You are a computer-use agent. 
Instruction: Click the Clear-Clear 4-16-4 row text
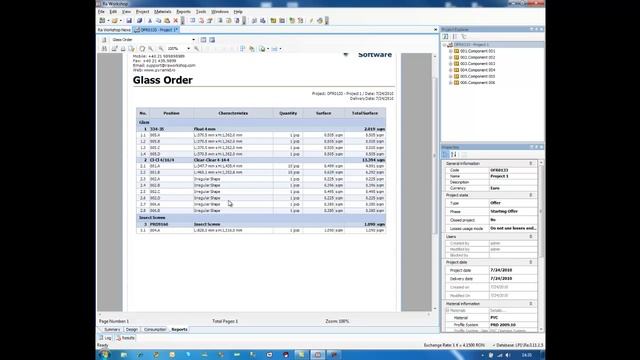coord(211,160)
